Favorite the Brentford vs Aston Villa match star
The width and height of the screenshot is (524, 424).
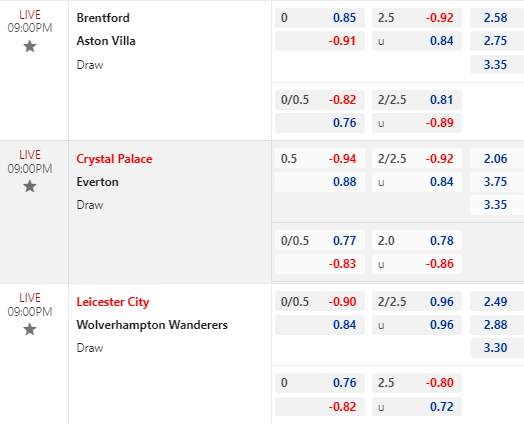pos(30,46)
